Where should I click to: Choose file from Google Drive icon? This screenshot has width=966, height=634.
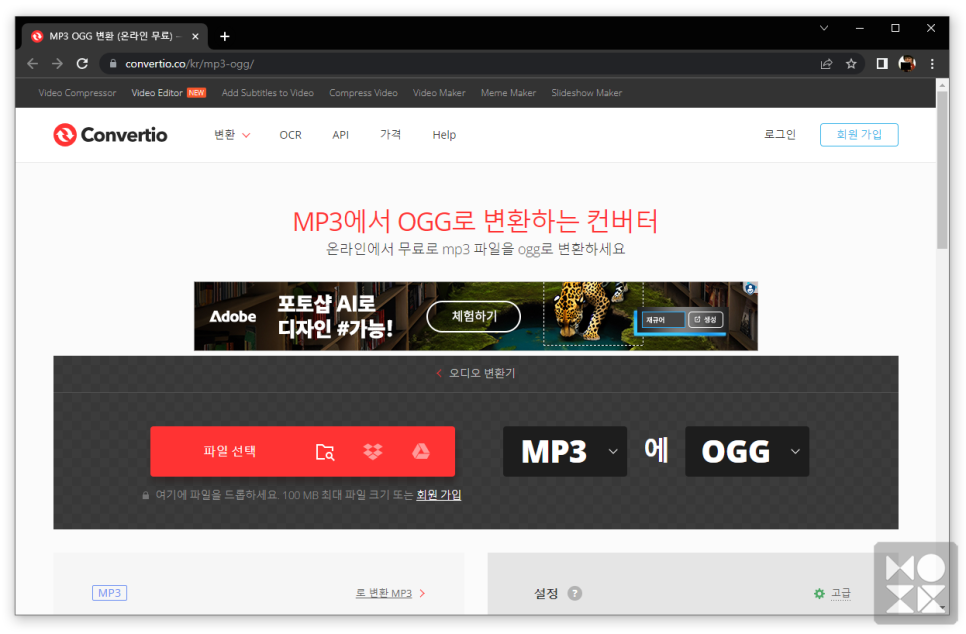pos(421,452)
